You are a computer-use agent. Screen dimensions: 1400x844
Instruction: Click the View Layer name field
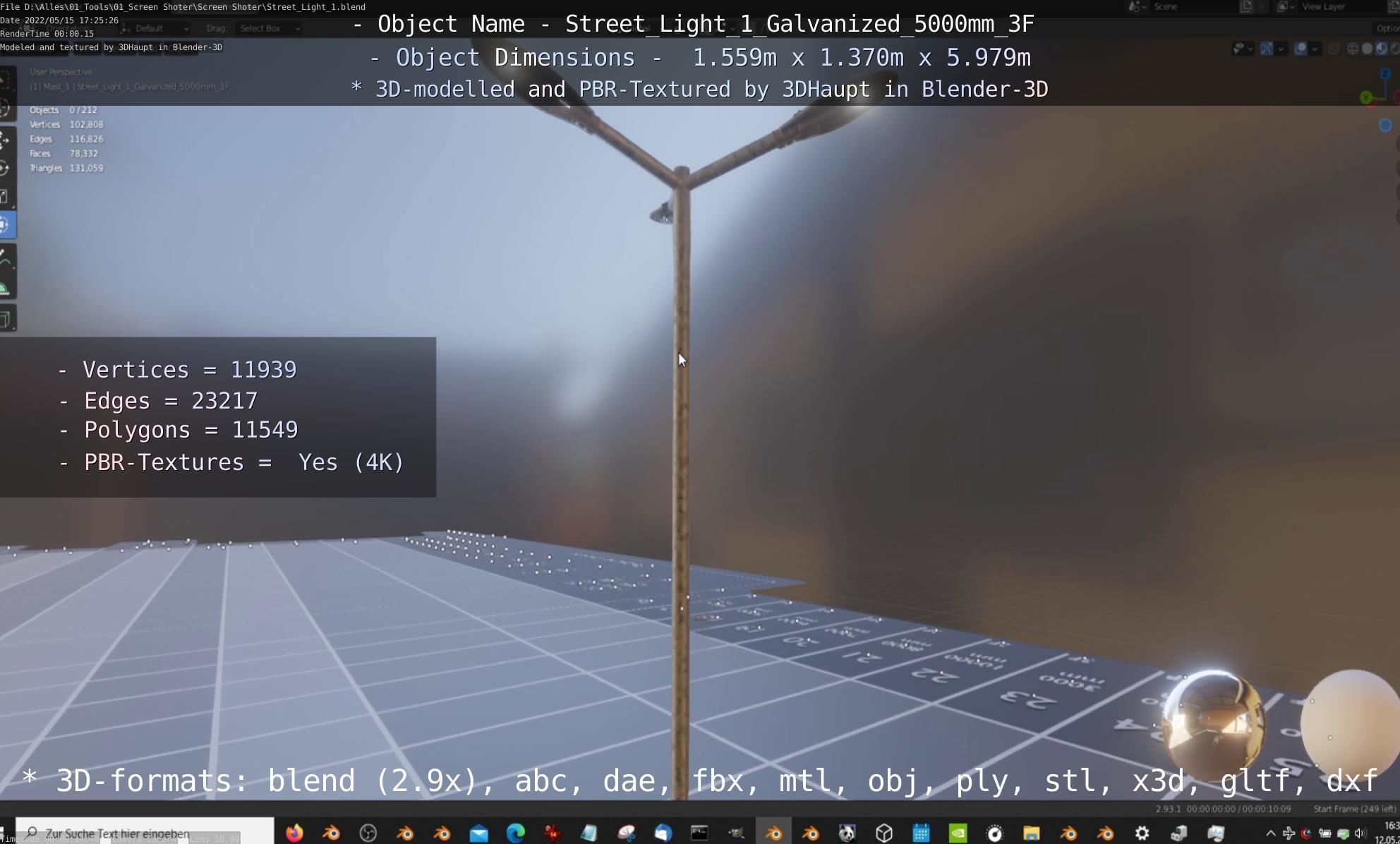[x=1342, y=7]
